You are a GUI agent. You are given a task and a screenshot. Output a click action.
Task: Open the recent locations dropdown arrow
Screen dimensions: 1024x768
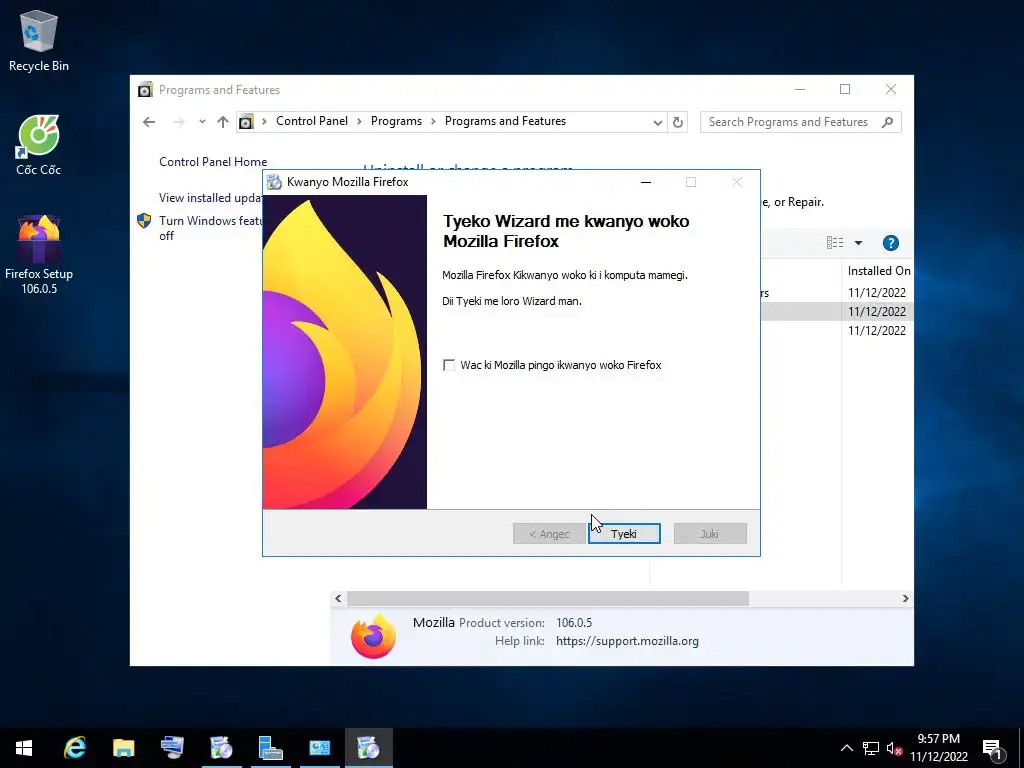202,121
